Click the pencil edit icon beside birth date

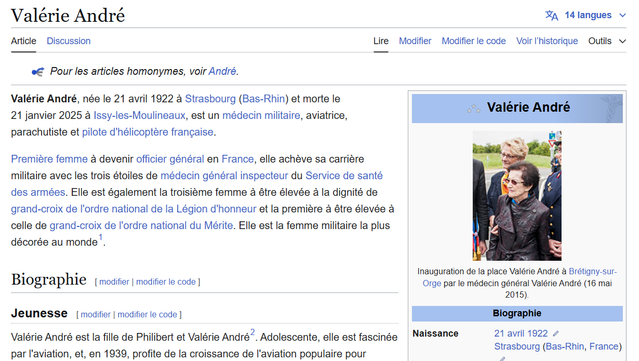click(556, 334)
